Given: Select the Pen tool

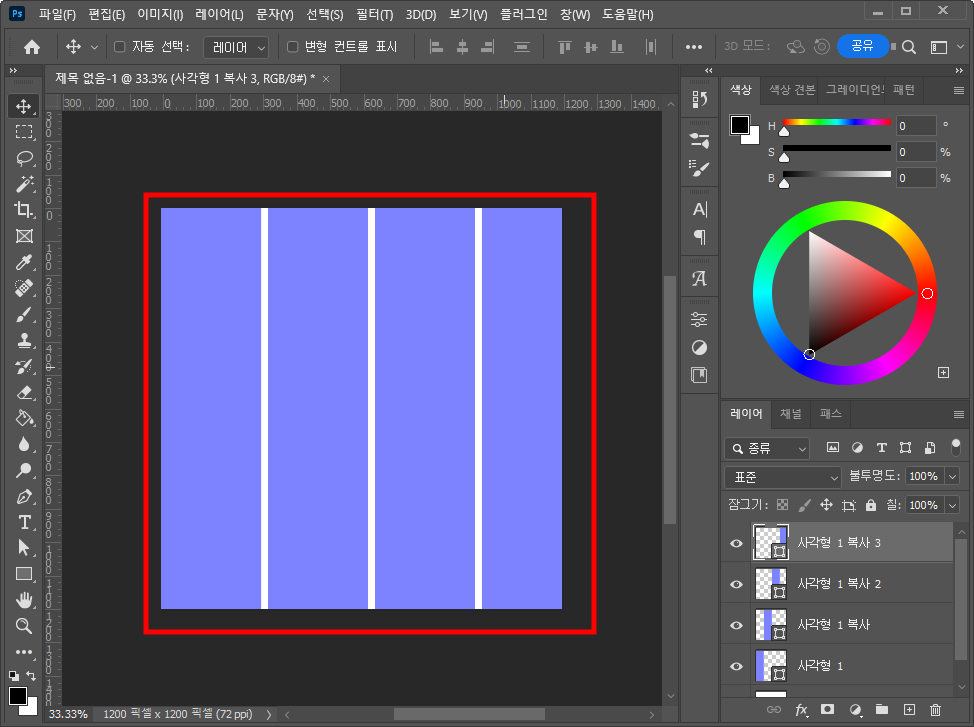Looking at the screenshot, I should click(x=24, y=496).
